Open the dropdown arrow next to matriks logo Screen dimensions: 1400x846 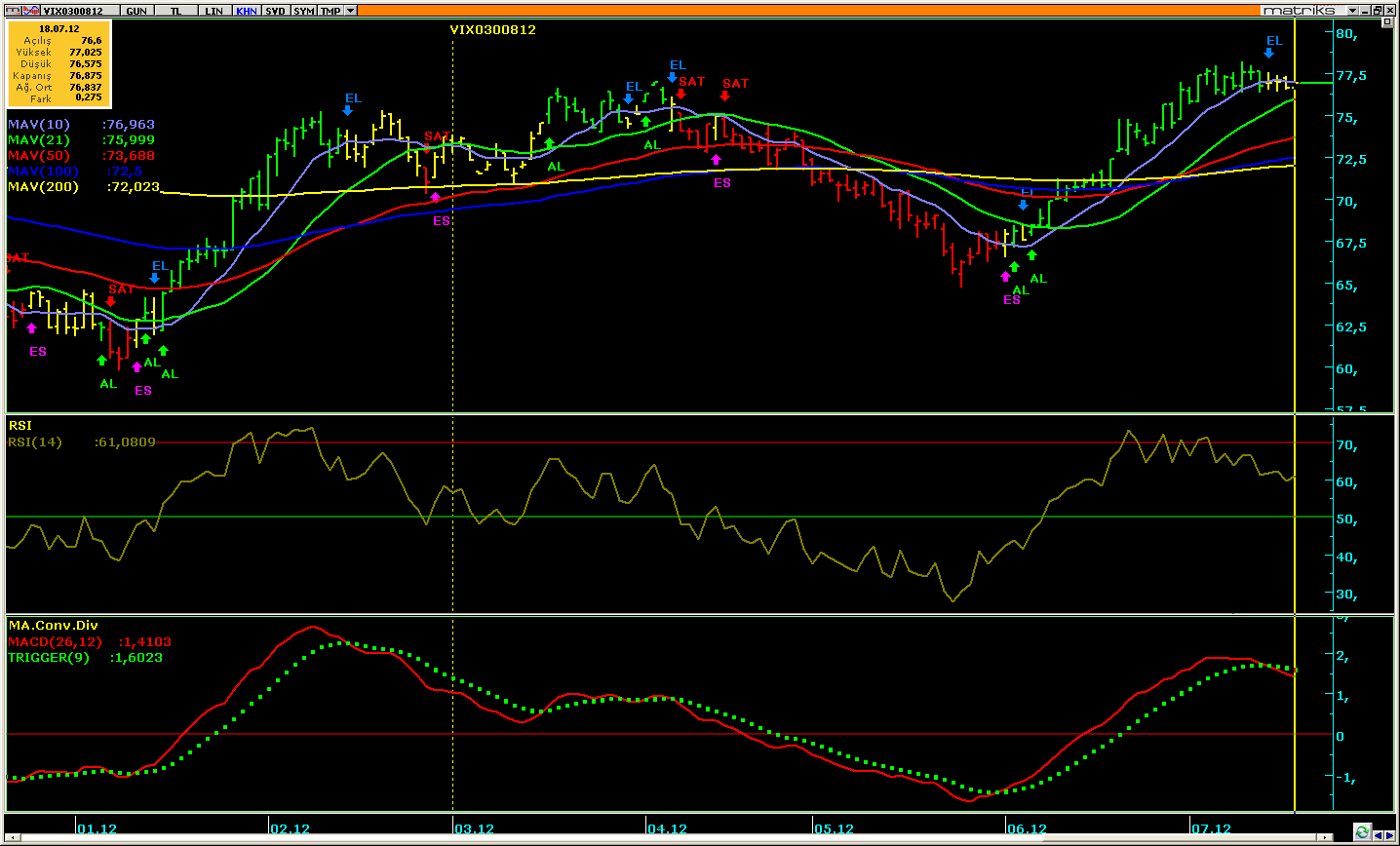pyautogui.click(x=1352, y=11)
